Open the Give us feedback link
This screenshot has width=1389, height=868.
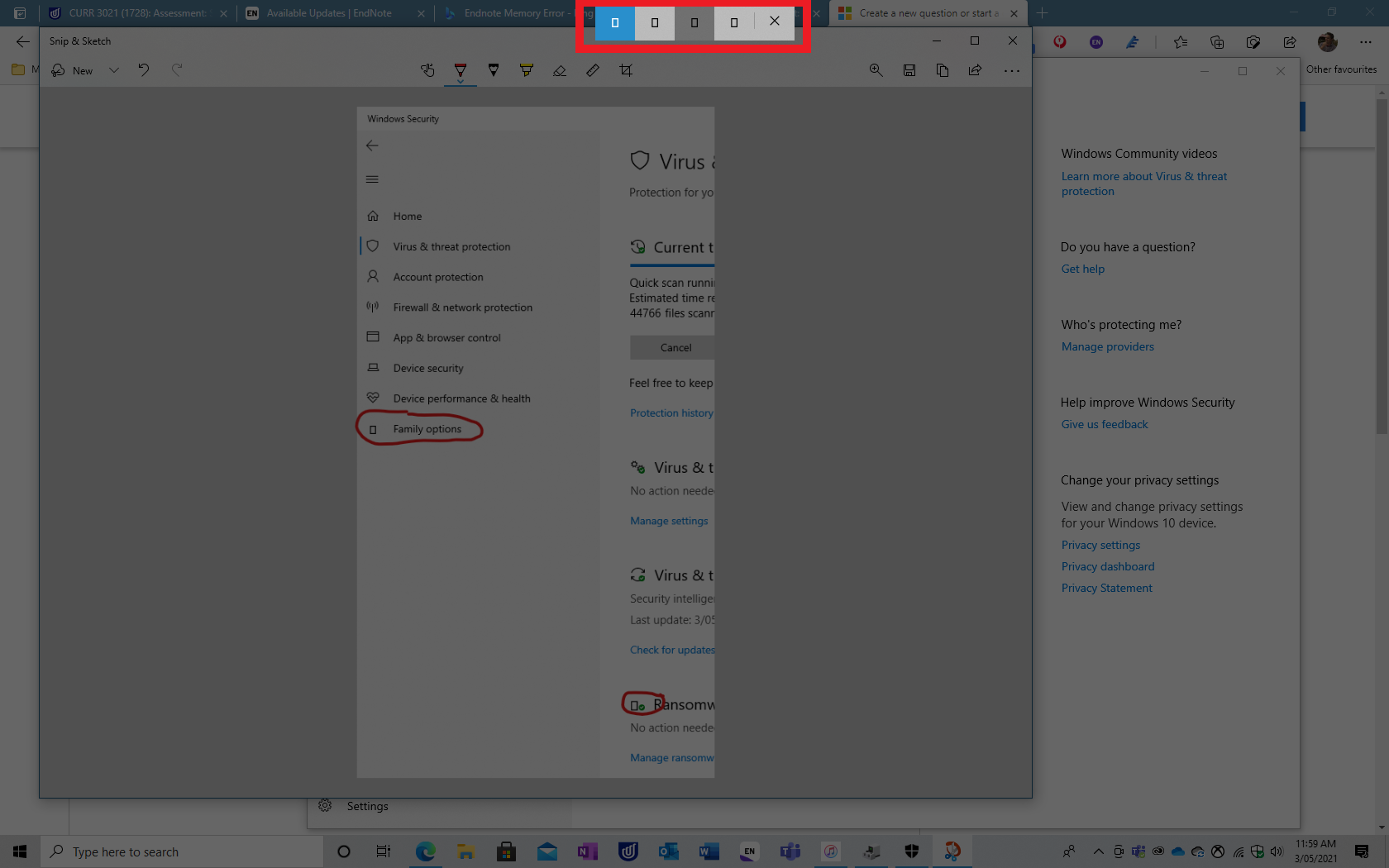[1105, 424]
